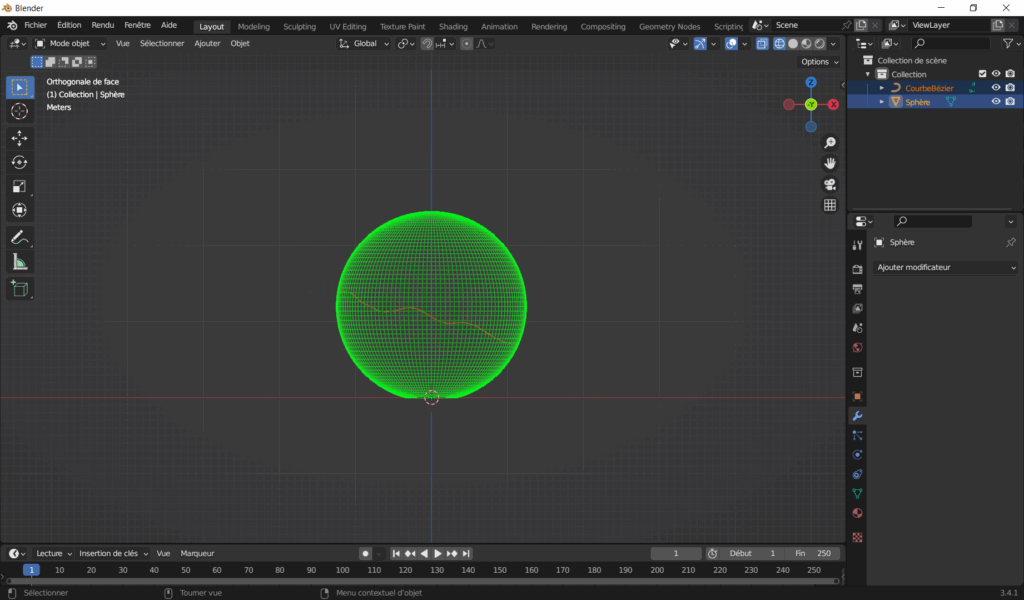Image resolution: width=1024 pixels, height=600 pixels.
Task: Play the animation forward
Action: 438,554
